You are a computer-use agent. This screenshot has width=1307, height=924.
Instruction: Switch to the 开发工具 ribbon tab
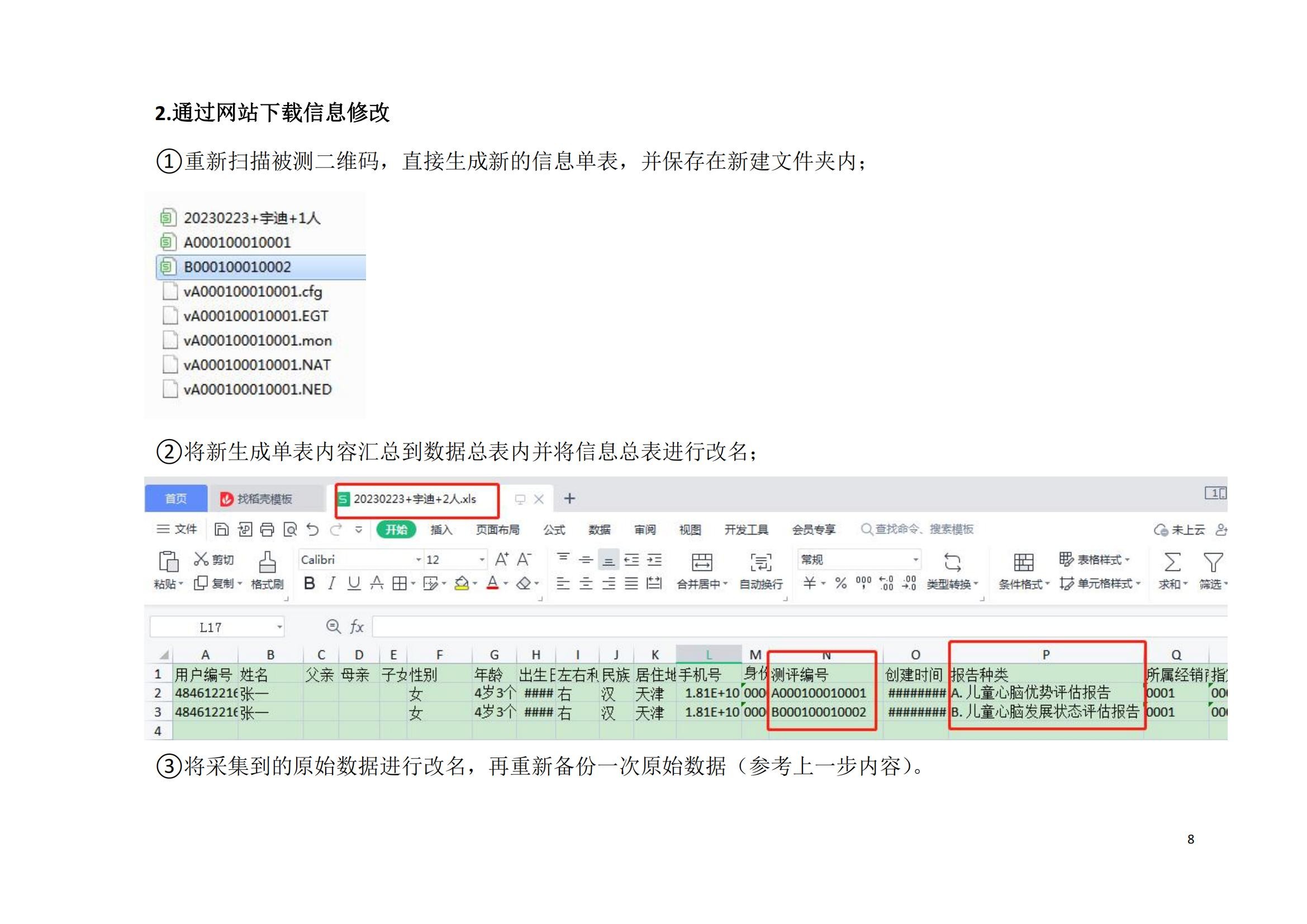pyautogui.click(x=747, y=530)
